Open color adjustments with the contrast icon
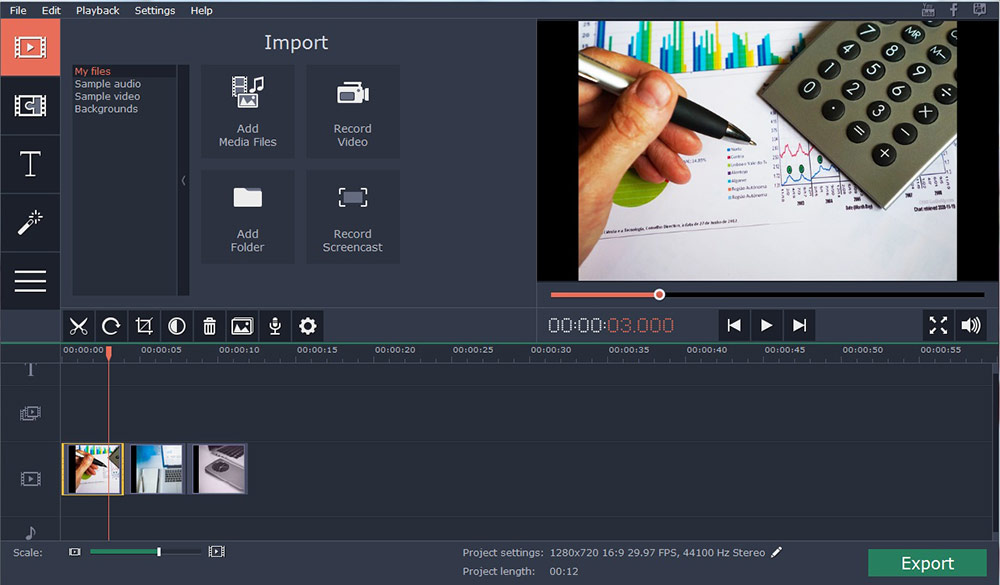The height and width of the screenshot is (585, 1000). [176, 325]
